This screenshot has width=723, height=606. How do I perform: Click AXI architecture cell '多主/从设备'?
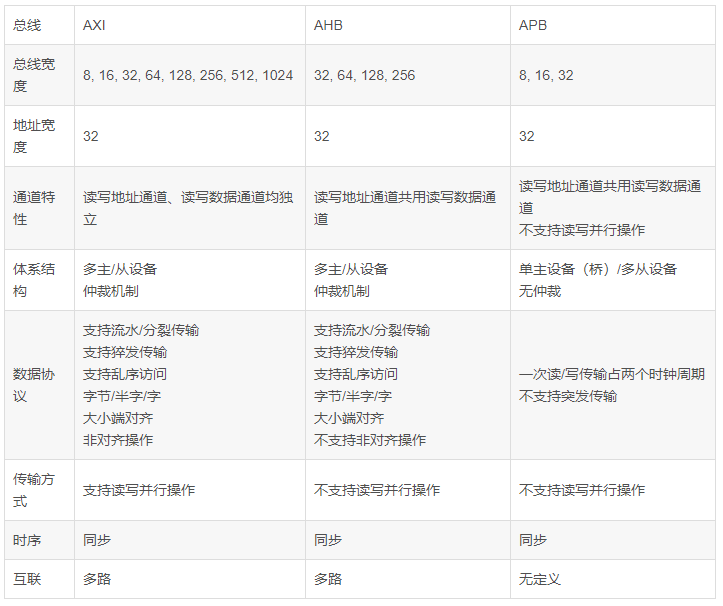click(x=120, y=269)
